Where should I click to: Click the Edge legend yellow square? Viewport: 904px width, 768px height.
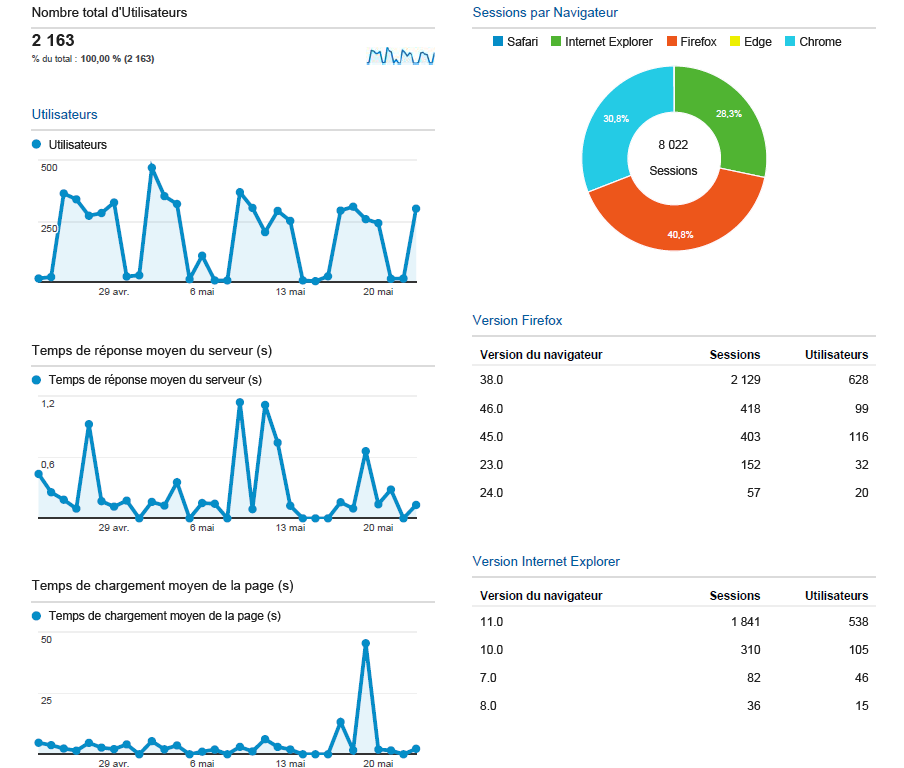[x=735, y=42]
